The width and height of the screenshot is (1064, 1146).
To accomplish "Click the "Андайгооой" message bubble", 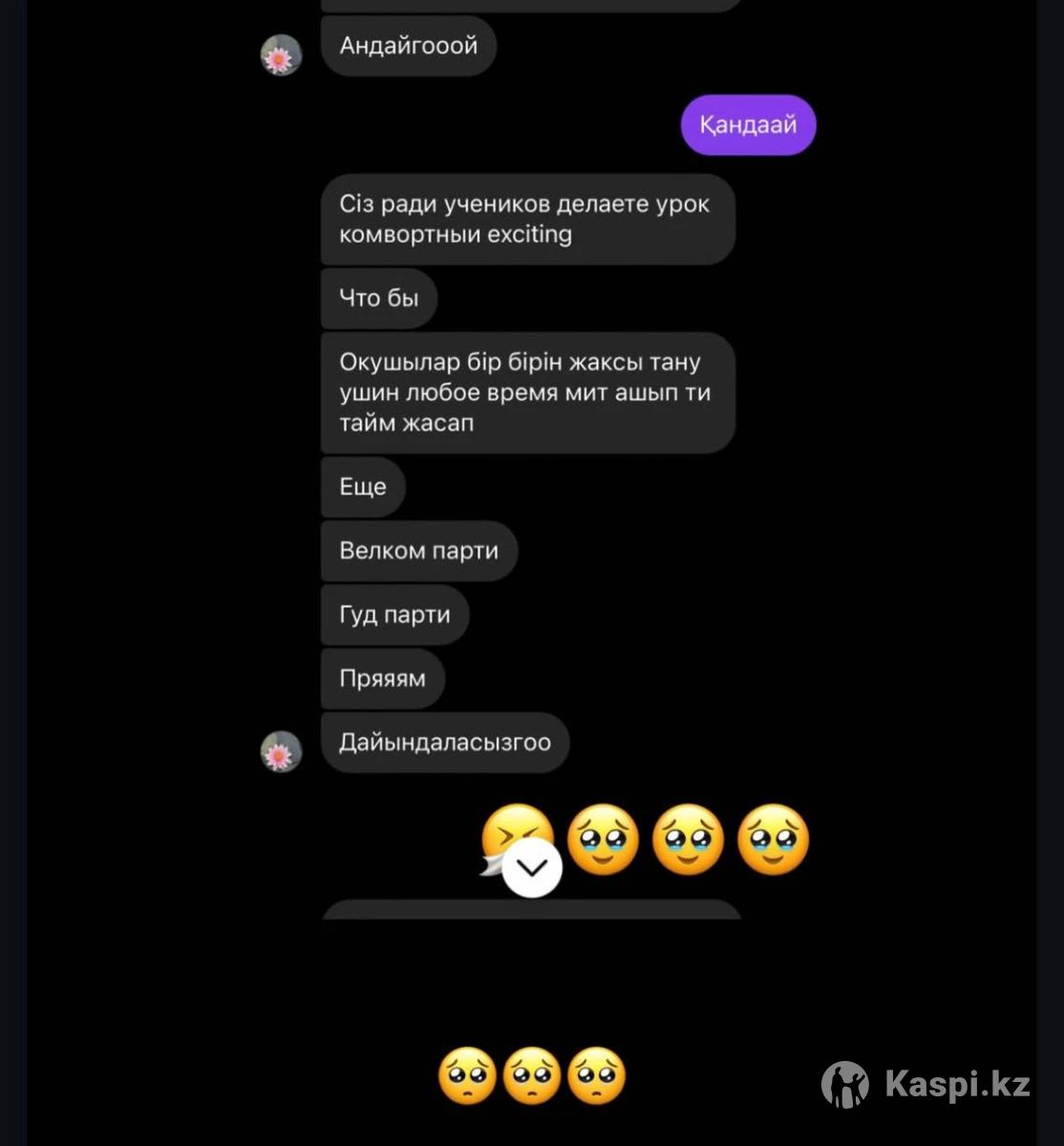I will pos(408,46).
